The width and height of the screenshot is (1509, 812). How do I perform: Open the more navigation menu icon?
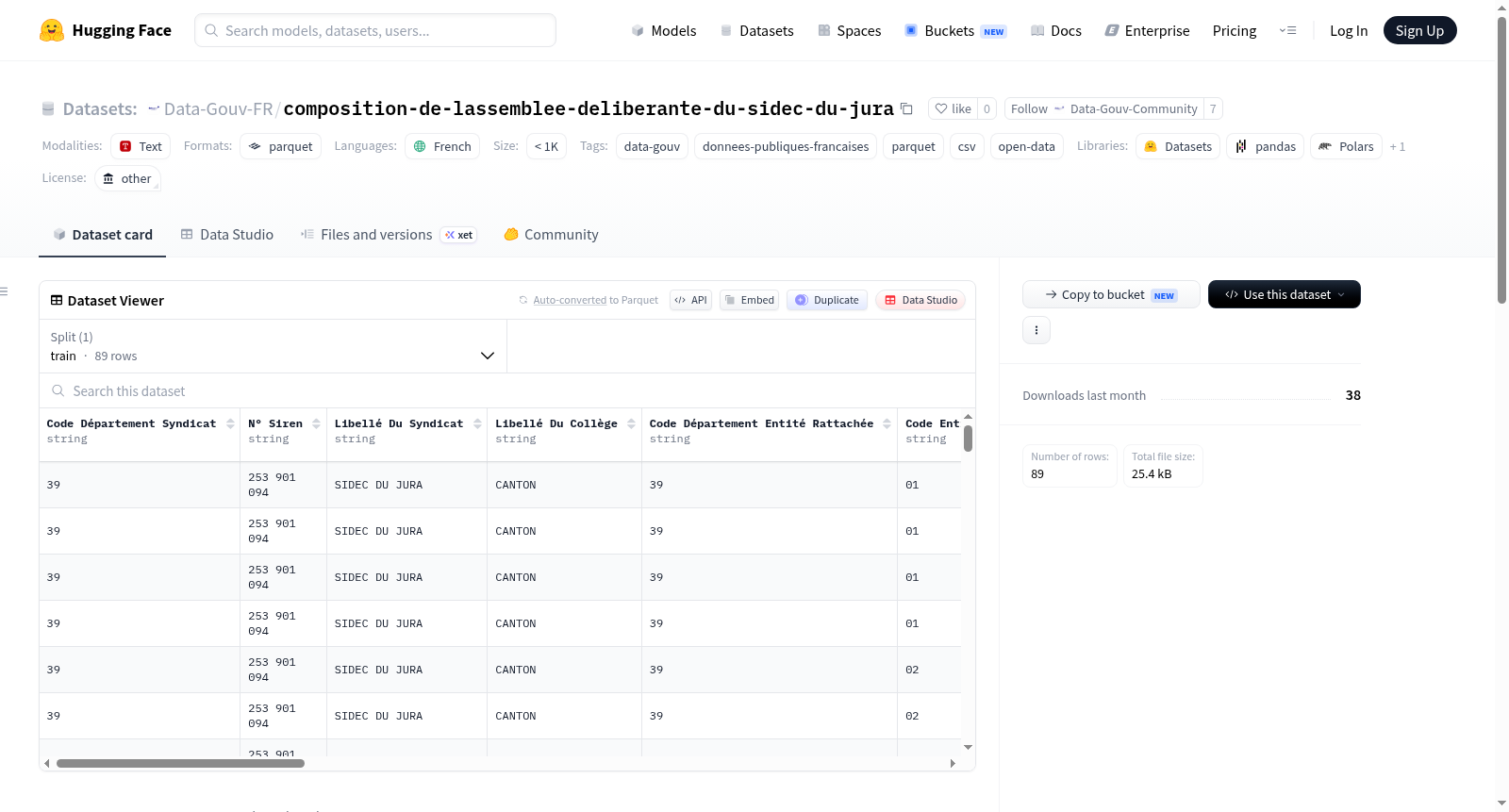(1287, 30)
